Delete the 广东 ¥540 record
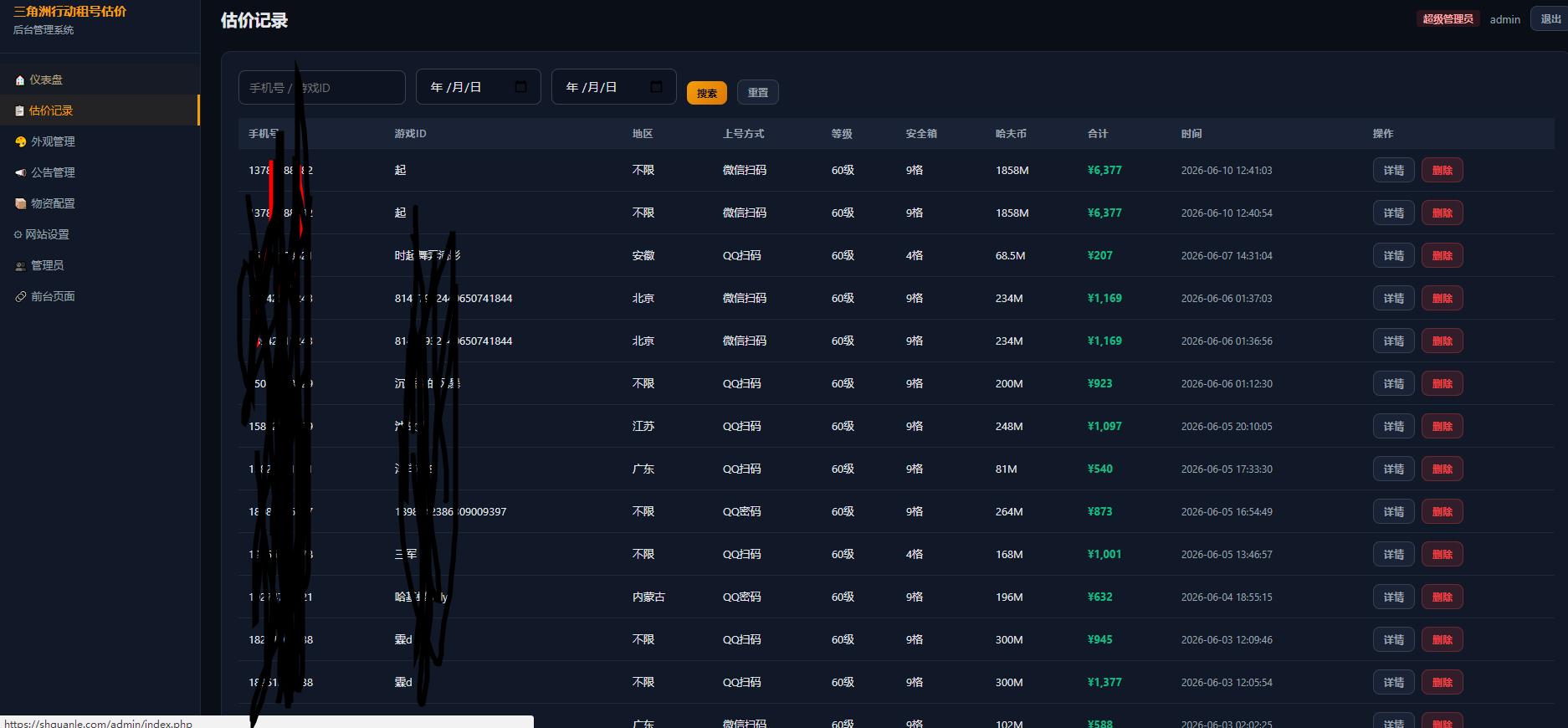Screen dimensions: 1568x728 tap(1442, 469)
